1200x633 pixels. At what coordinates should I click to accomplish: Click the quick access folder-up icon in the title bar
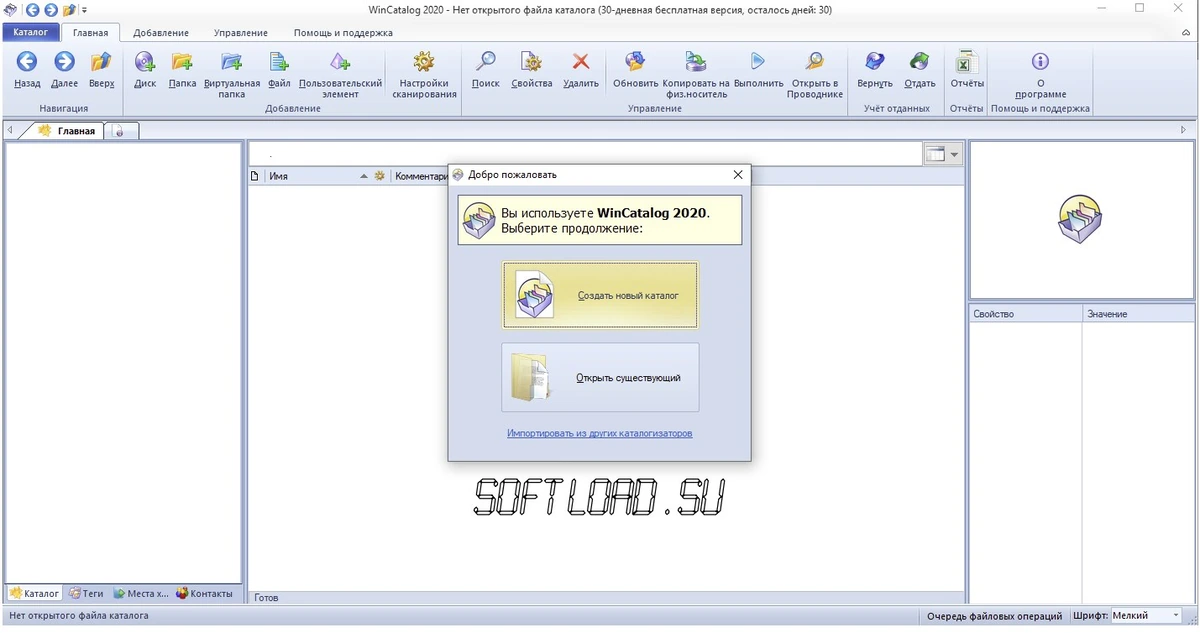[x=69, y=10]
